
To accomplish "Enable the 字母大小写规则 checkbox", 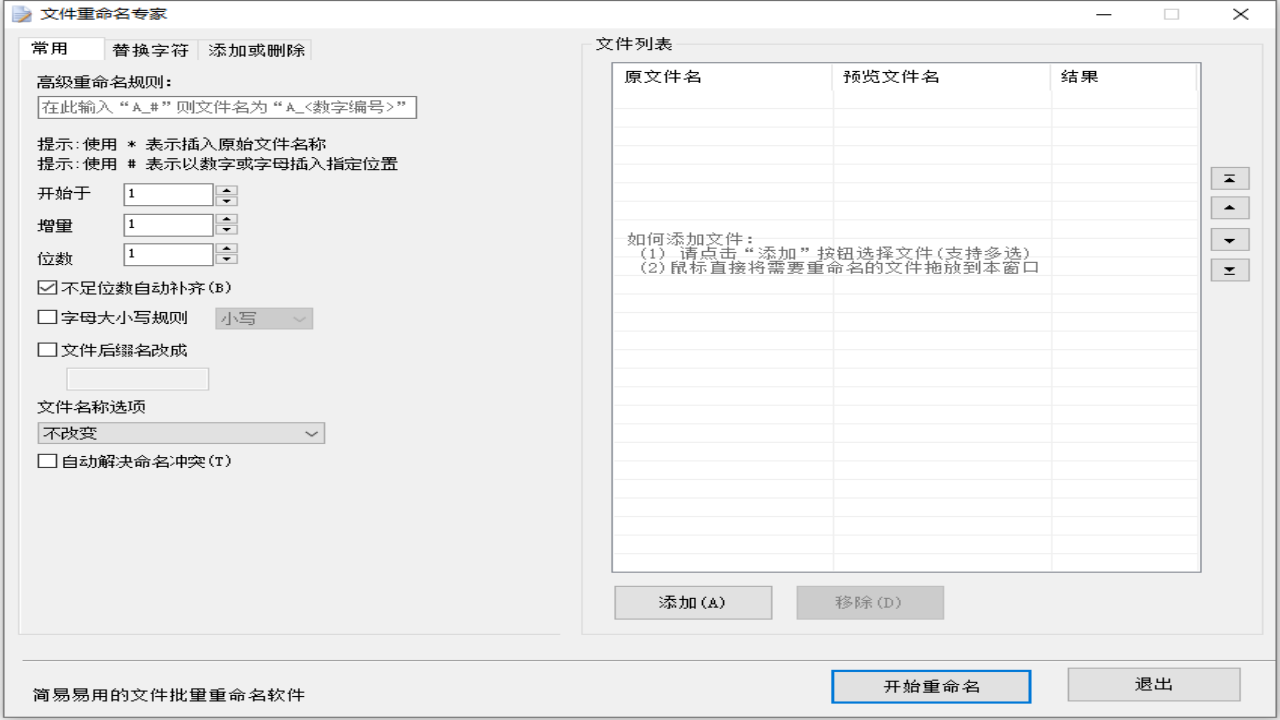I will [x=47, y=318].
